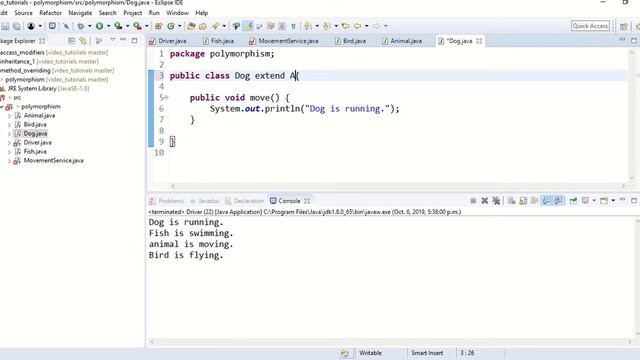This screenshot has height=360, width=640.
Task: Click the Next Annotation icon
Action: [x=308, y=26]
